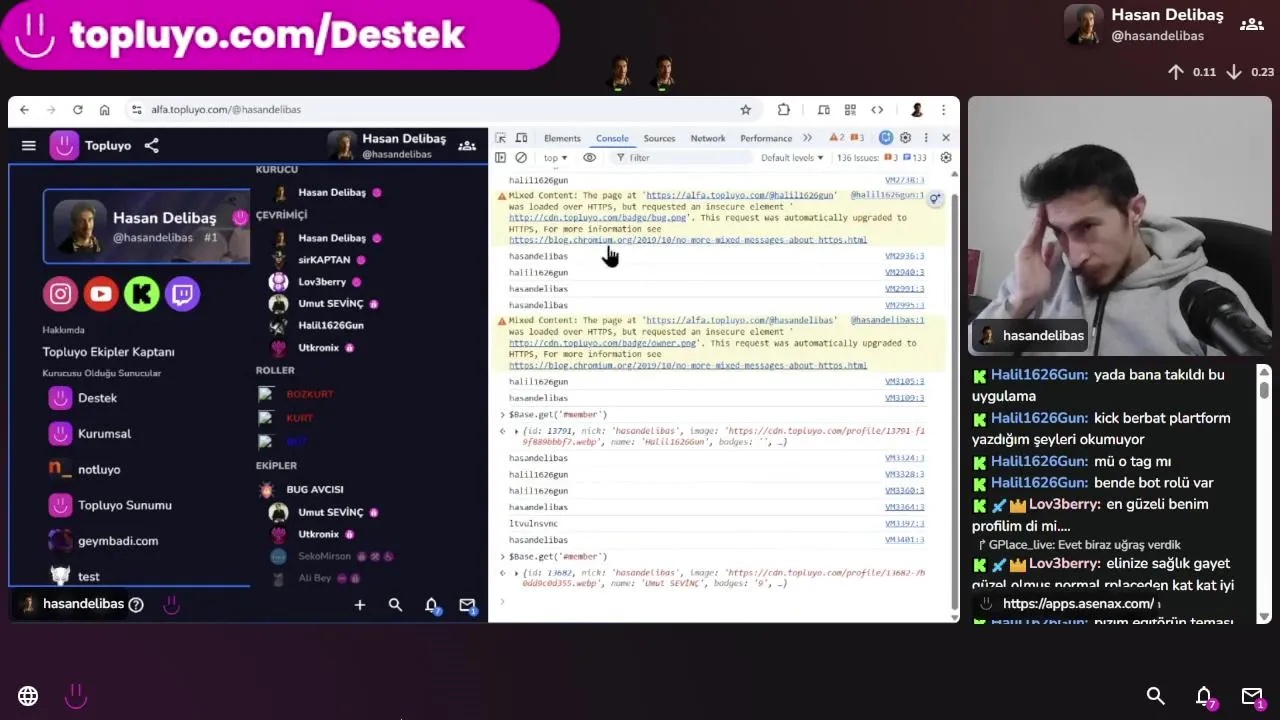Image resolution: width=1280 pixels, height=720 pixels.
Task: Open the overlay mail icon at bottom right
Action: (x=1252, y=696)
